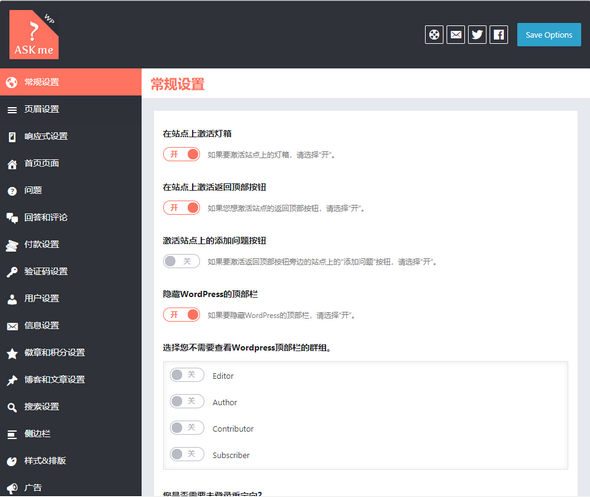The image size is (590, 497).
Task: Open 回答和评论 settings menu item
Action: tap(71, 217)
